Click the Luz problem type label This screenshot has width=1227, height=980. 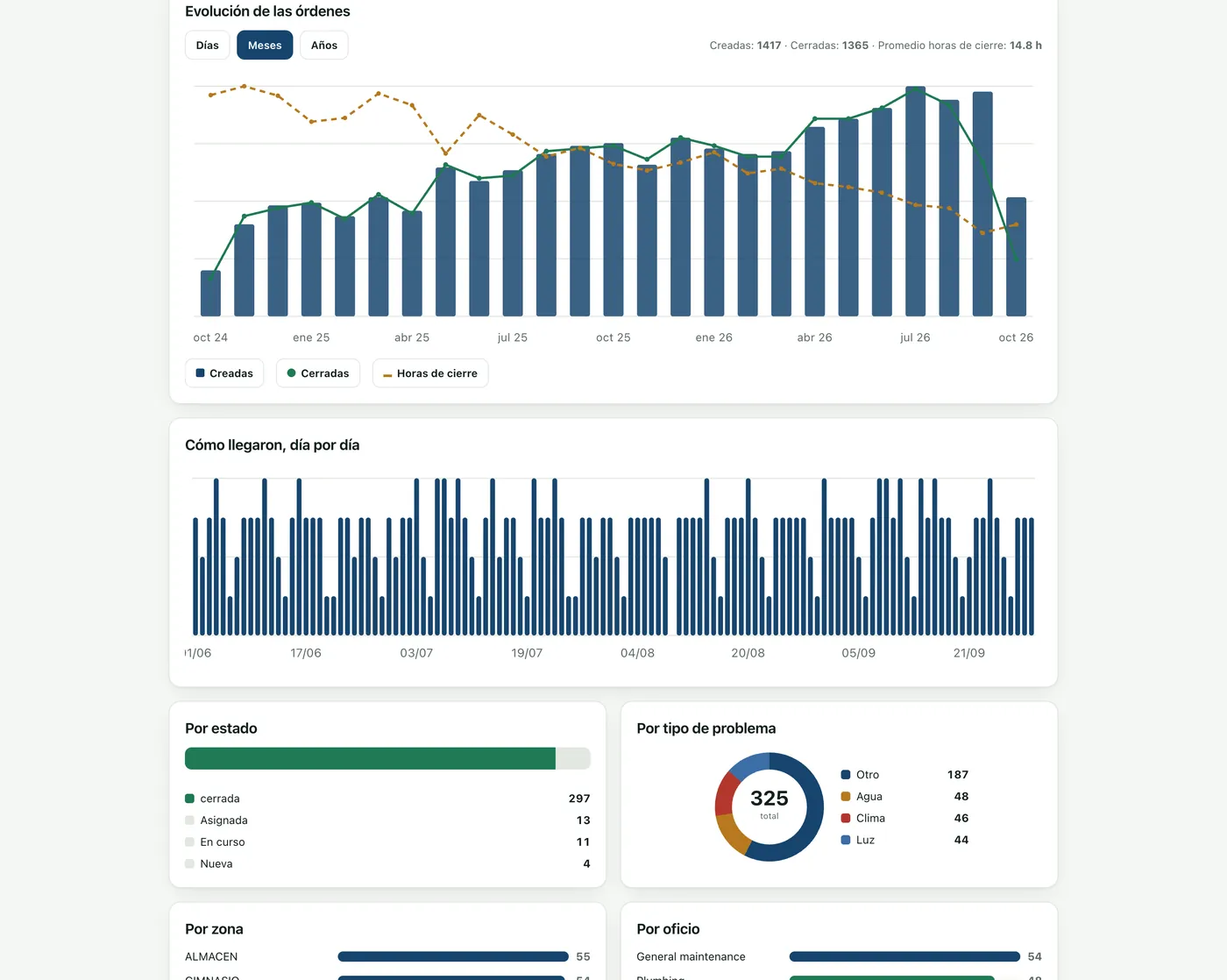tap(865, 840)
